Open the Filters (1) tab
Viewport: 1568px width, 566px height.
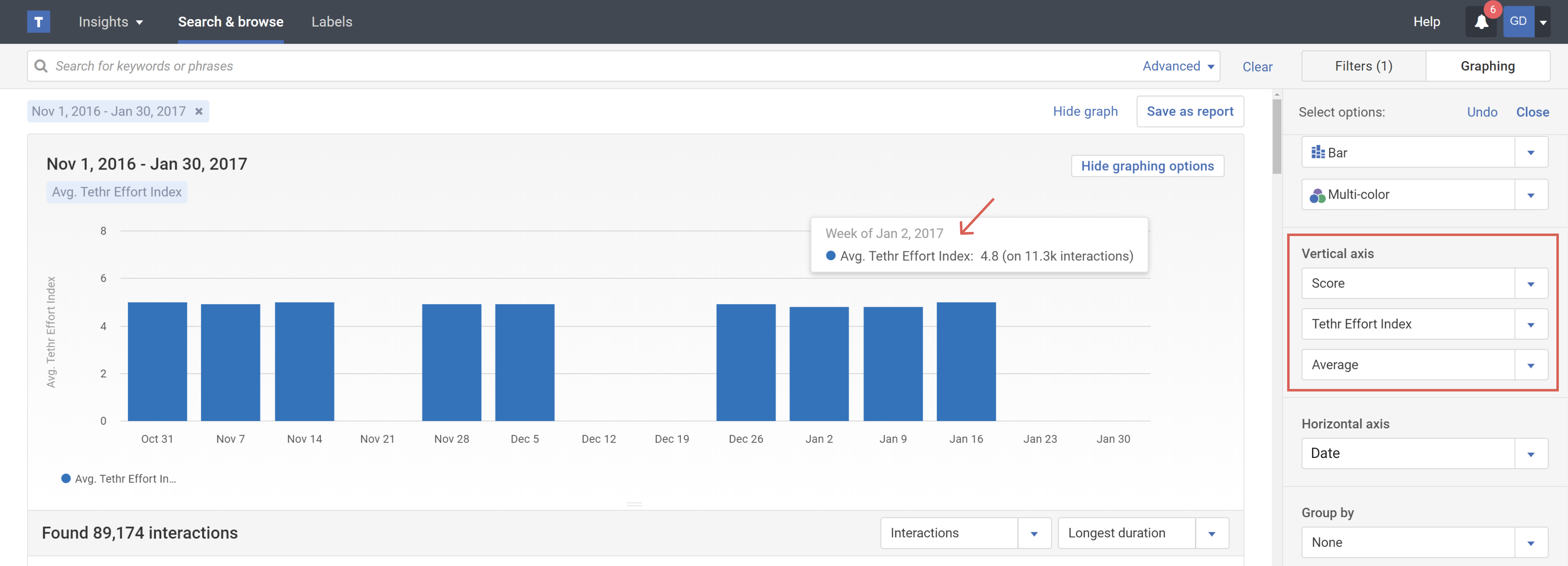click(1363, 66)
